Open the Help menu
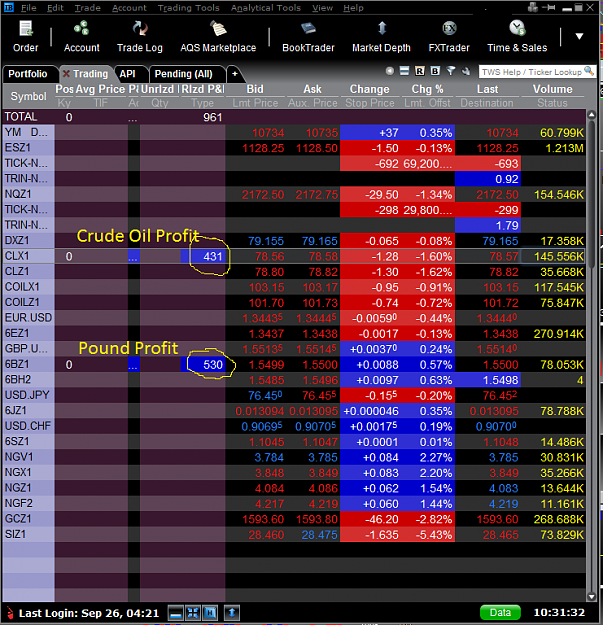This screenshot has width=603, height=625. click(353, 8)
